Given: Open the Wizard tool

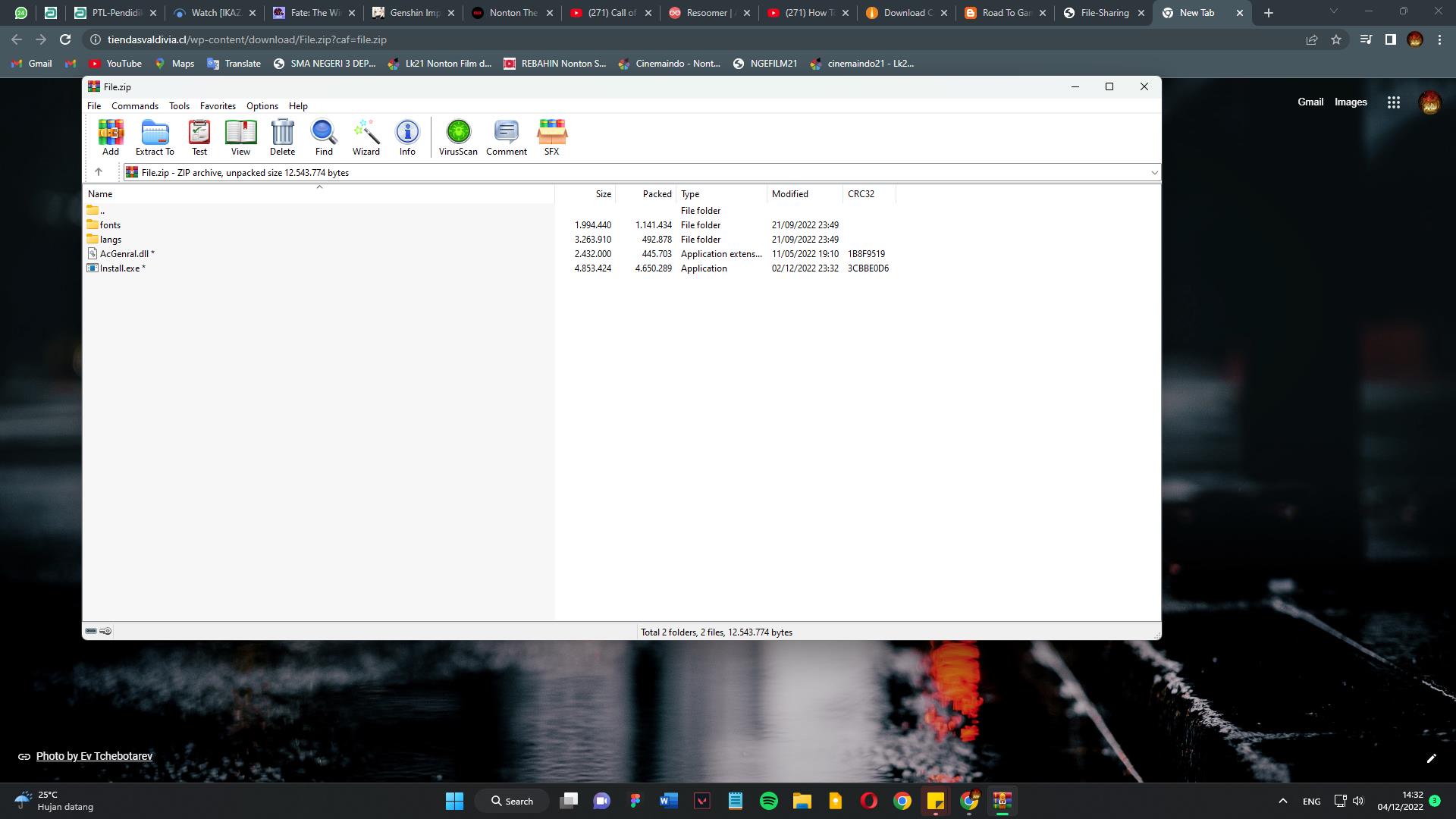Looking at the screenshot, I should point(366,137).
